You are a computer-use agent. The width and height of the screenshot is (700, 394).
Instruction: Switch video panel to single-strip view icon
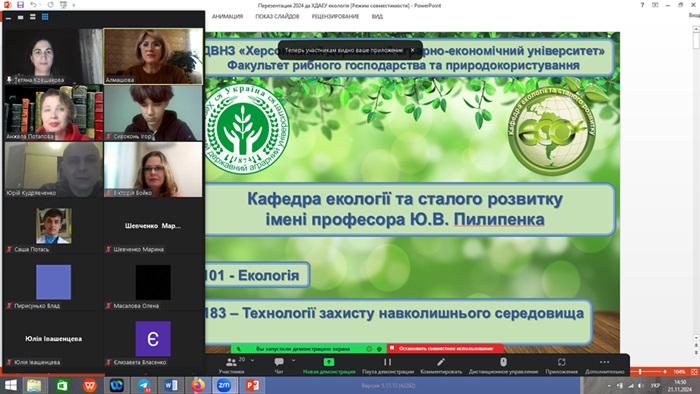[x=21, y=17]
